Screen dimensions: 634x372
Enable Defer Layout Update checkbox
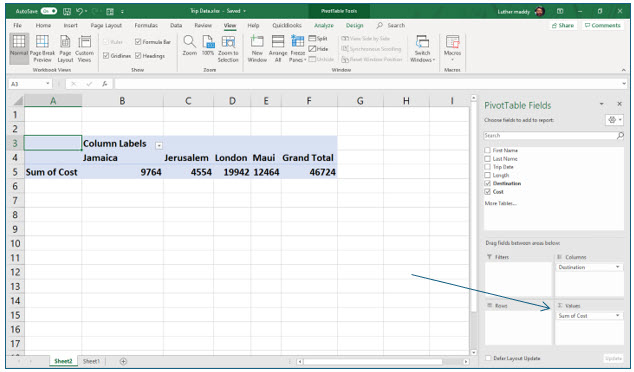tap(488, 358)
